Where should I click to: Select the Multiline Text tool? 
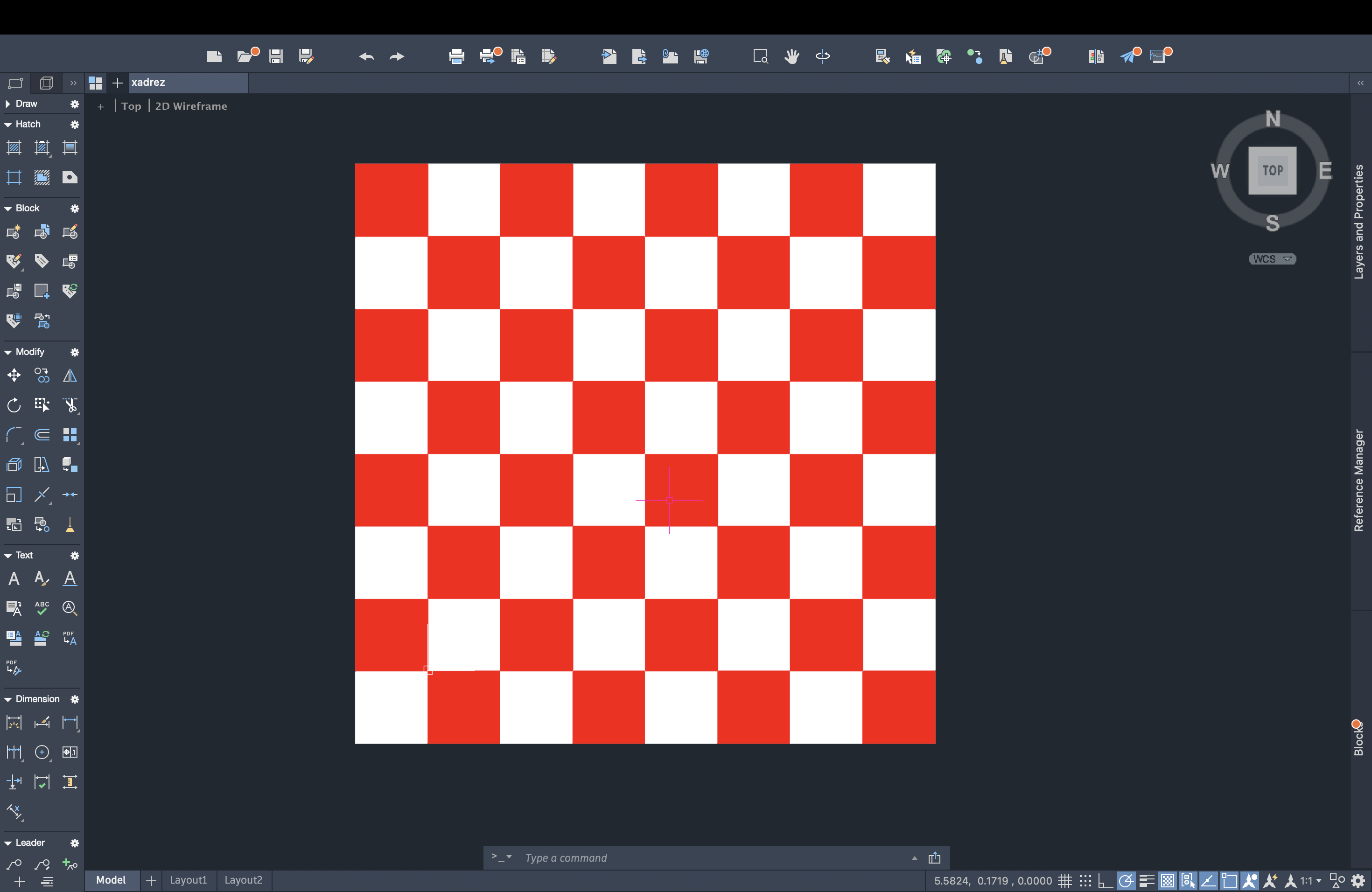pyautogui.click(x=14, y=578)
